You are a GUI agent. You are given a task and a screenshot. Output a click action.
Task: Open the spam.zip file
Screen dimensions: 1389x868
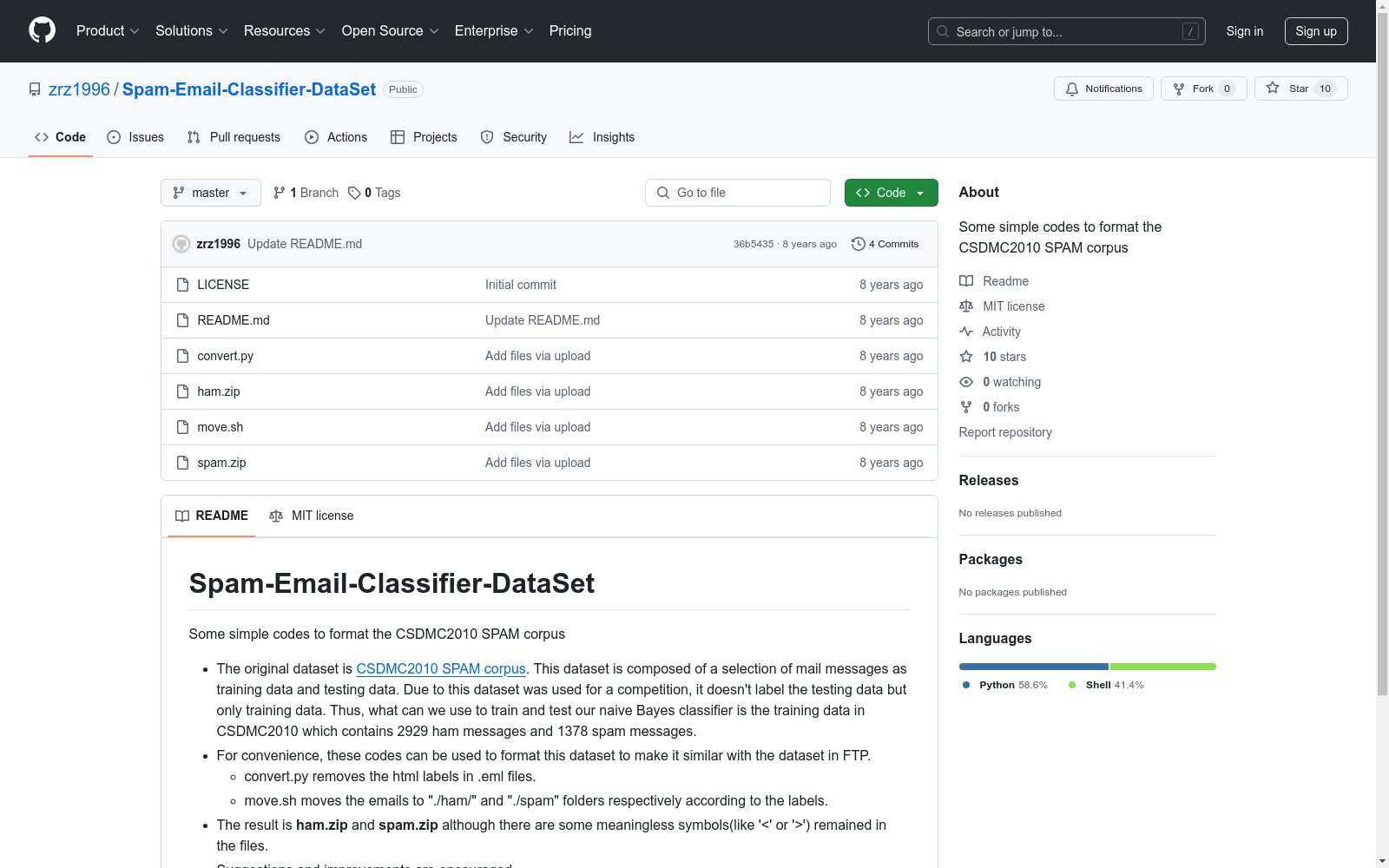pos(221,463)
